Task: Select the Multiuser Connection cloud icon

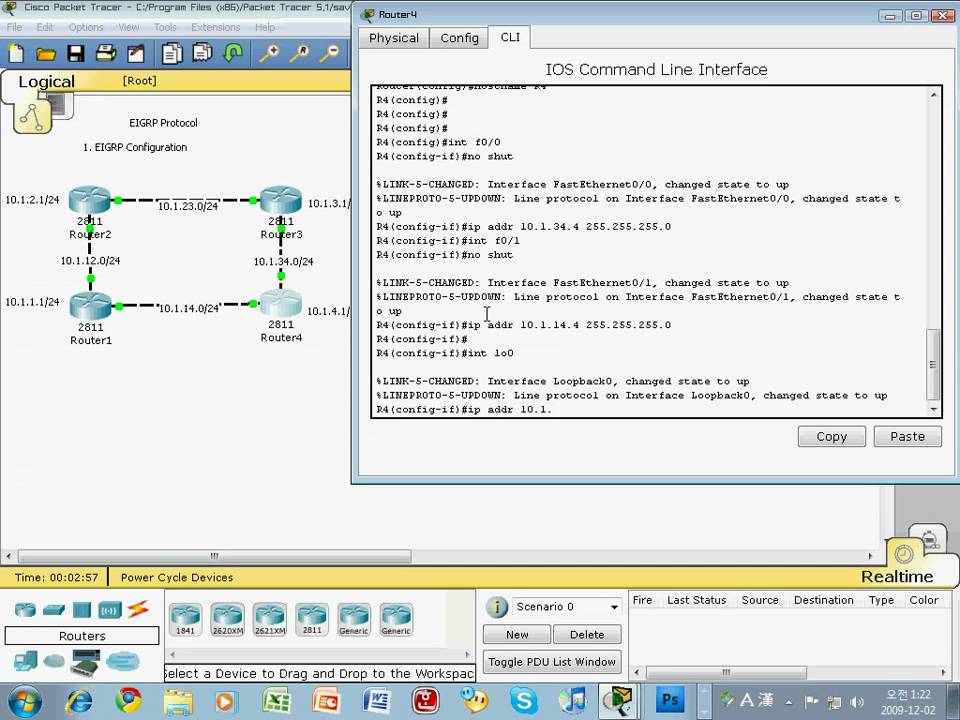Action: pyautogui.click(x=122, y=661)
